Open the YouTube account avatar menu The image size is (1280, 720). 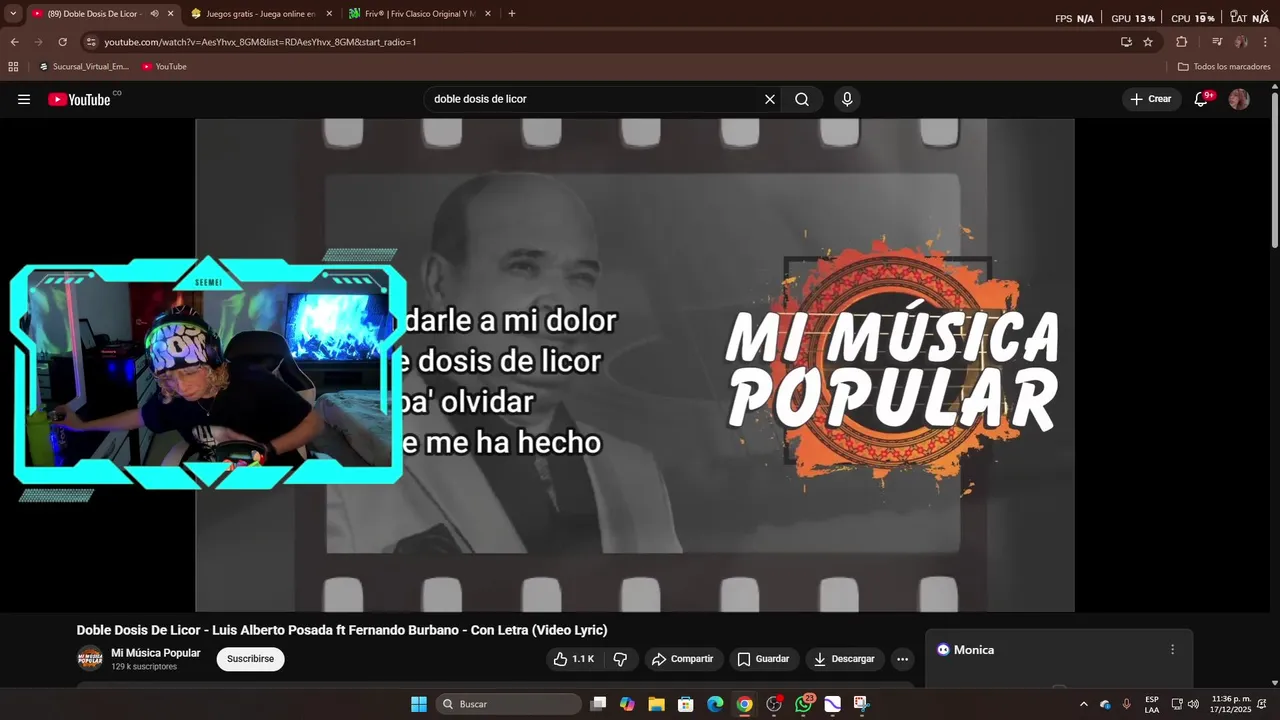1239,99
